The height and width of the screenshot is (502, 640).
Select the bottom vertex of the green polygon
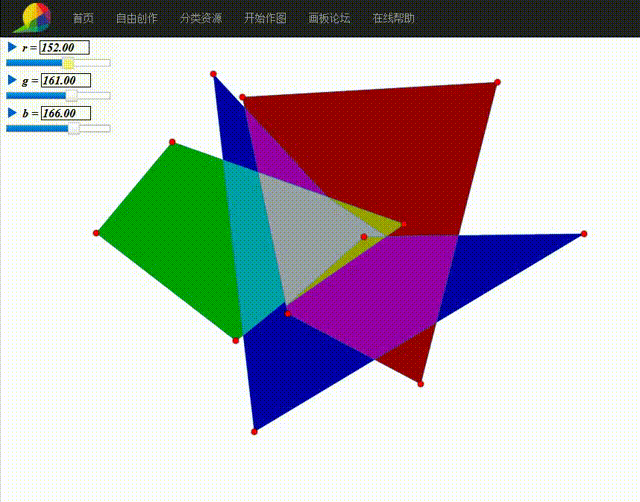click(x=236, y=340)
